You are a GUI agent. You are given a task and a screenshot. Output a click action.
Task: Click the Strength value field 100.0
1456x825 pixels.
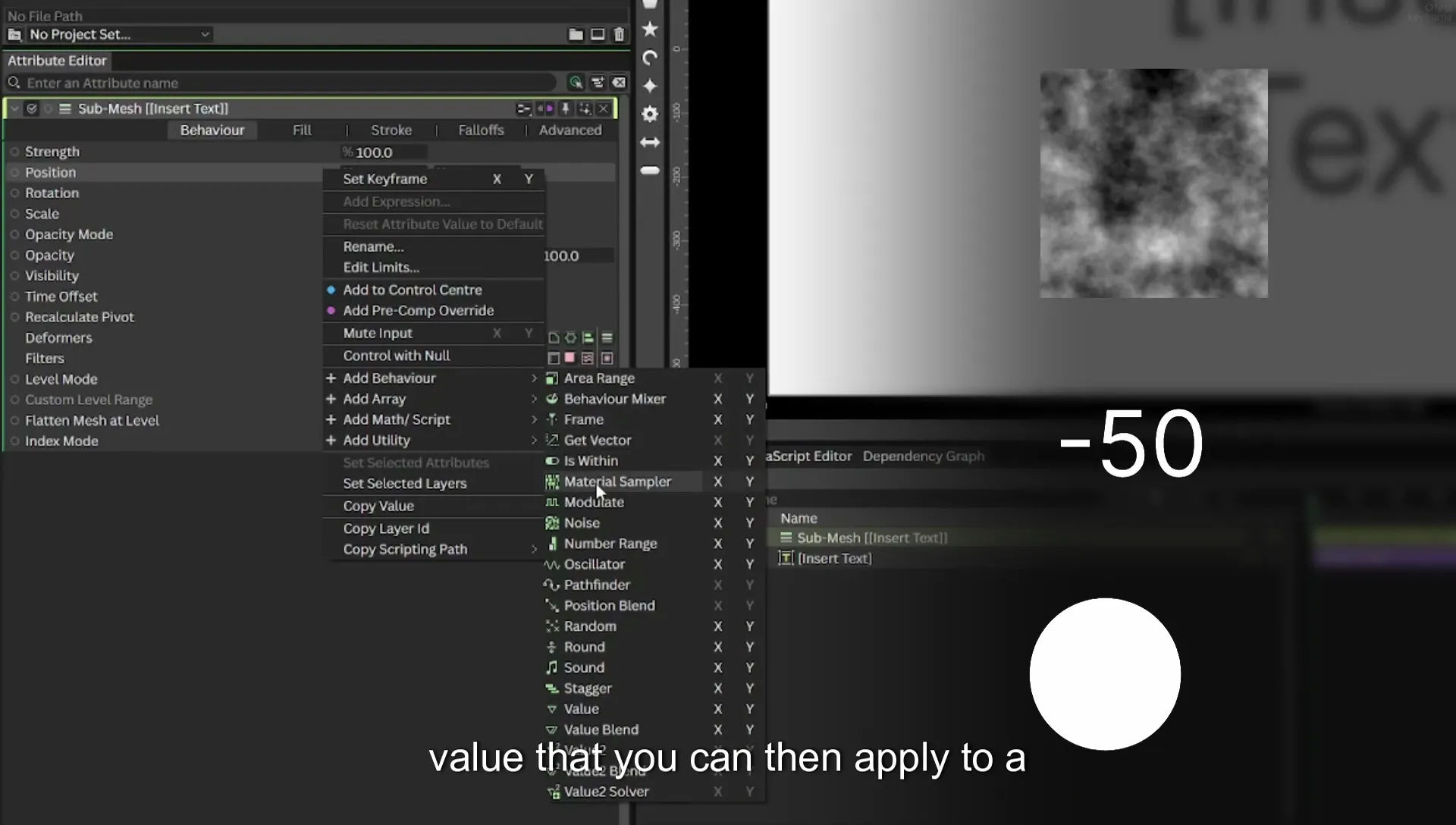384,152
